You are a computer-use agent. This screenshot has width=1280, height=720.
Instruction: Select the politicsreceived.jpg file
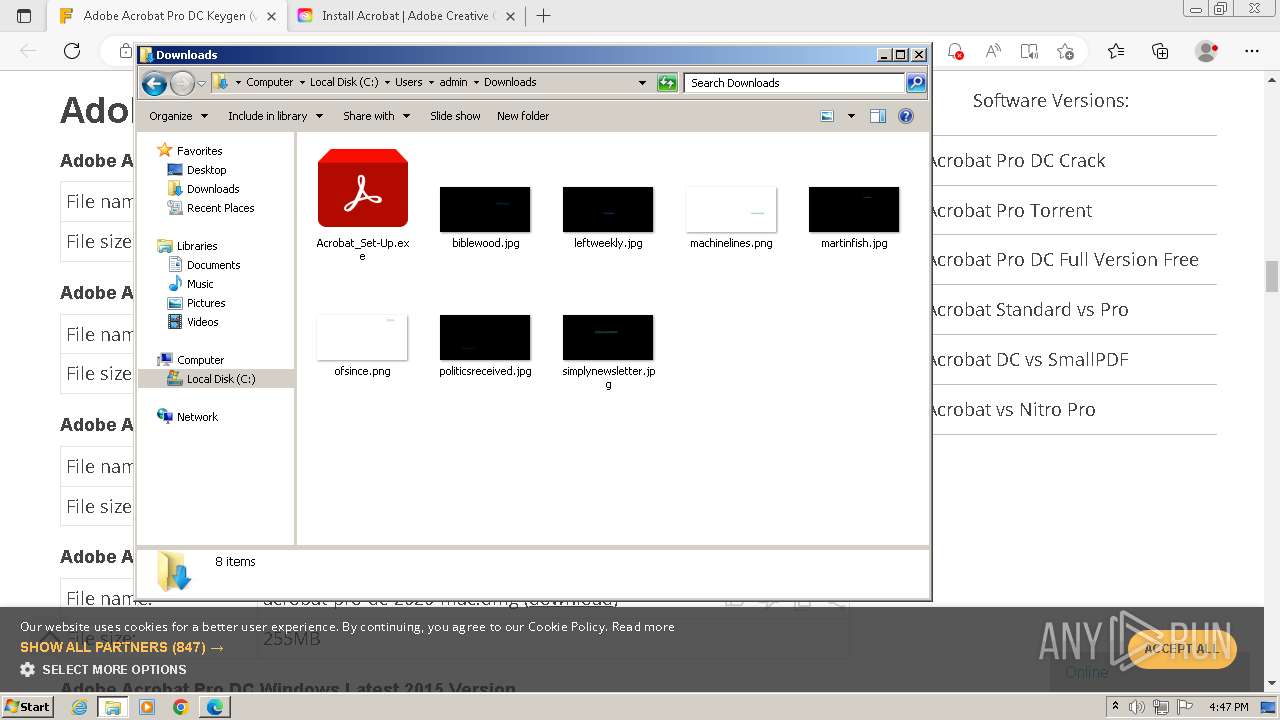tap(485, 345)
